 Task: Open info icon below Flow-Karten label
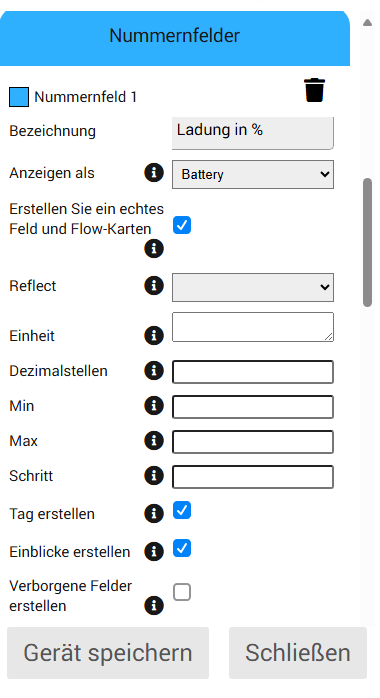(154, 248)
